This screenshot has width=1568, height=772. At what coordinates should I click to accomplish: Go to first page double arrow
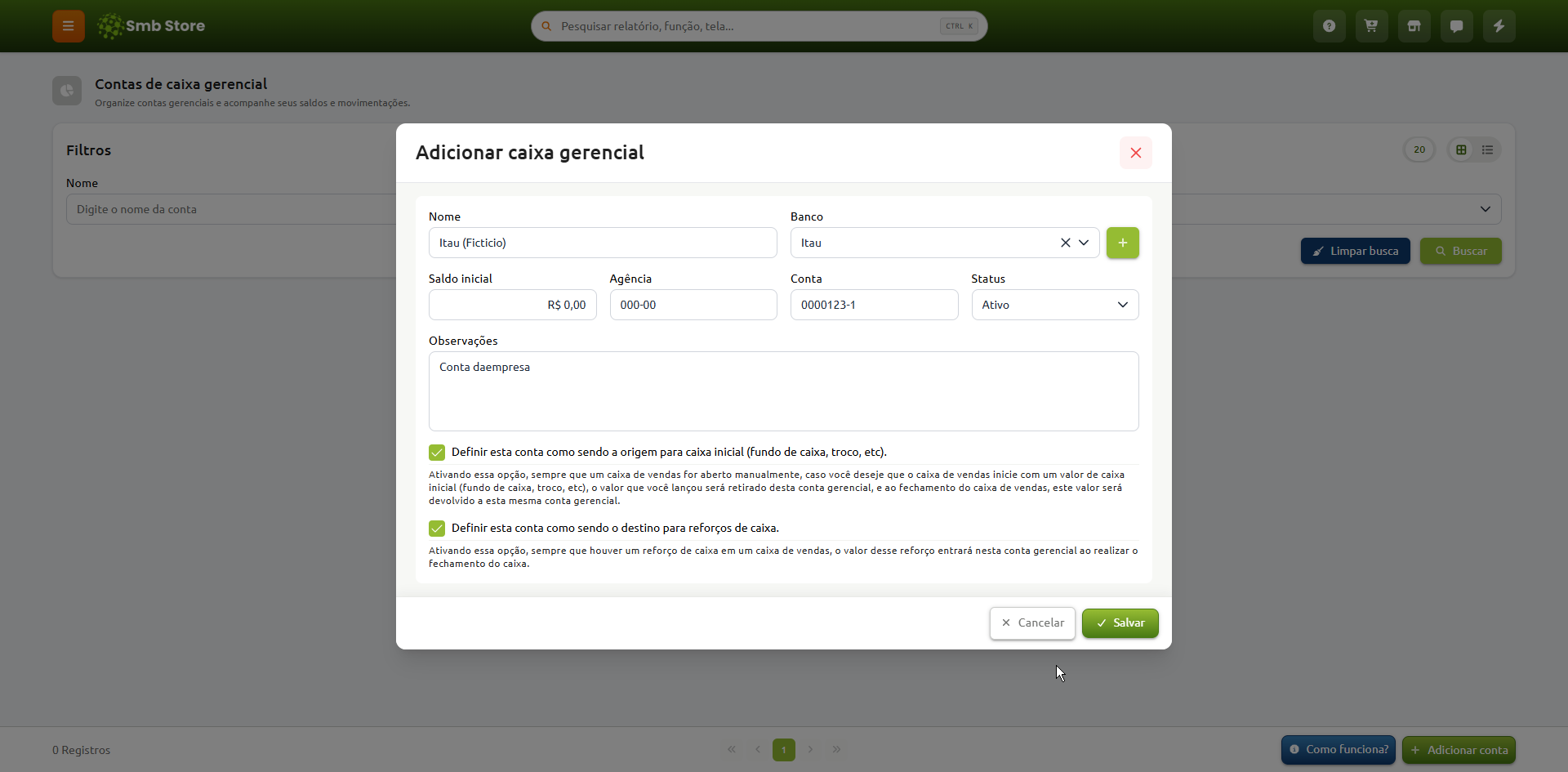[x=732, y=749]
